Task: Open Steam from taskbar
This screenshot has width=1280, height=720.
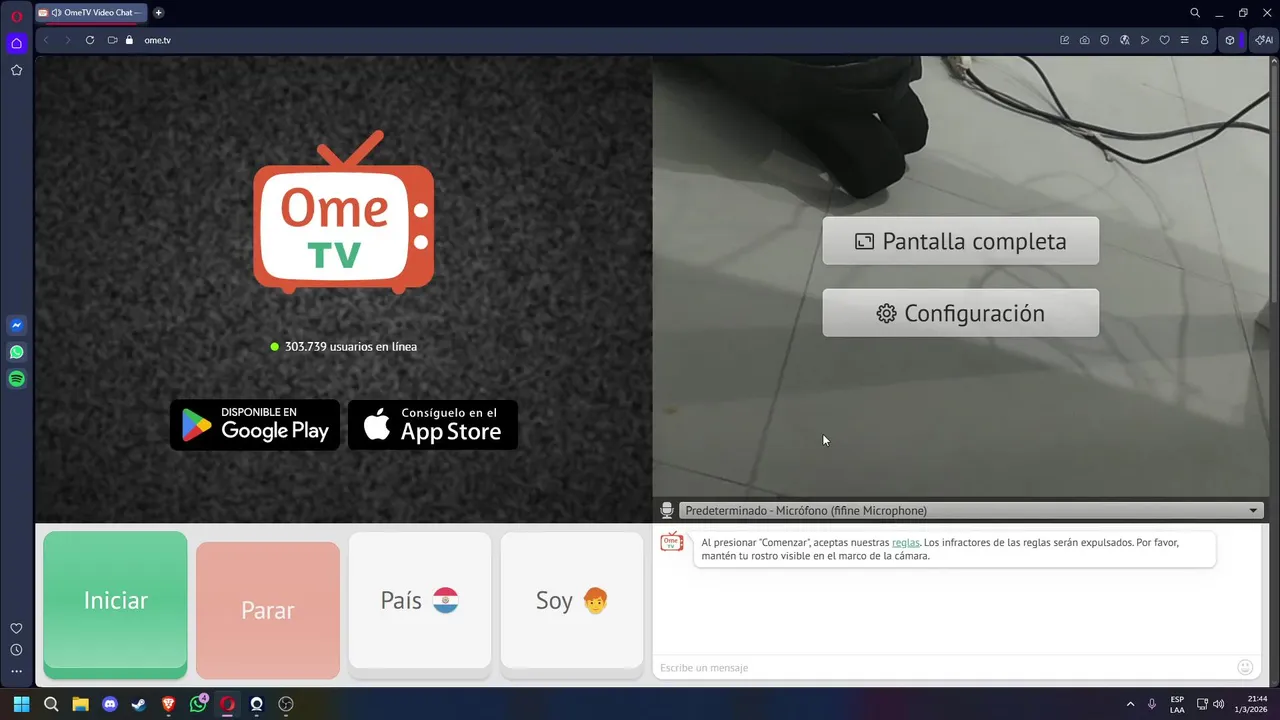Action: click(x=139, y=704)
